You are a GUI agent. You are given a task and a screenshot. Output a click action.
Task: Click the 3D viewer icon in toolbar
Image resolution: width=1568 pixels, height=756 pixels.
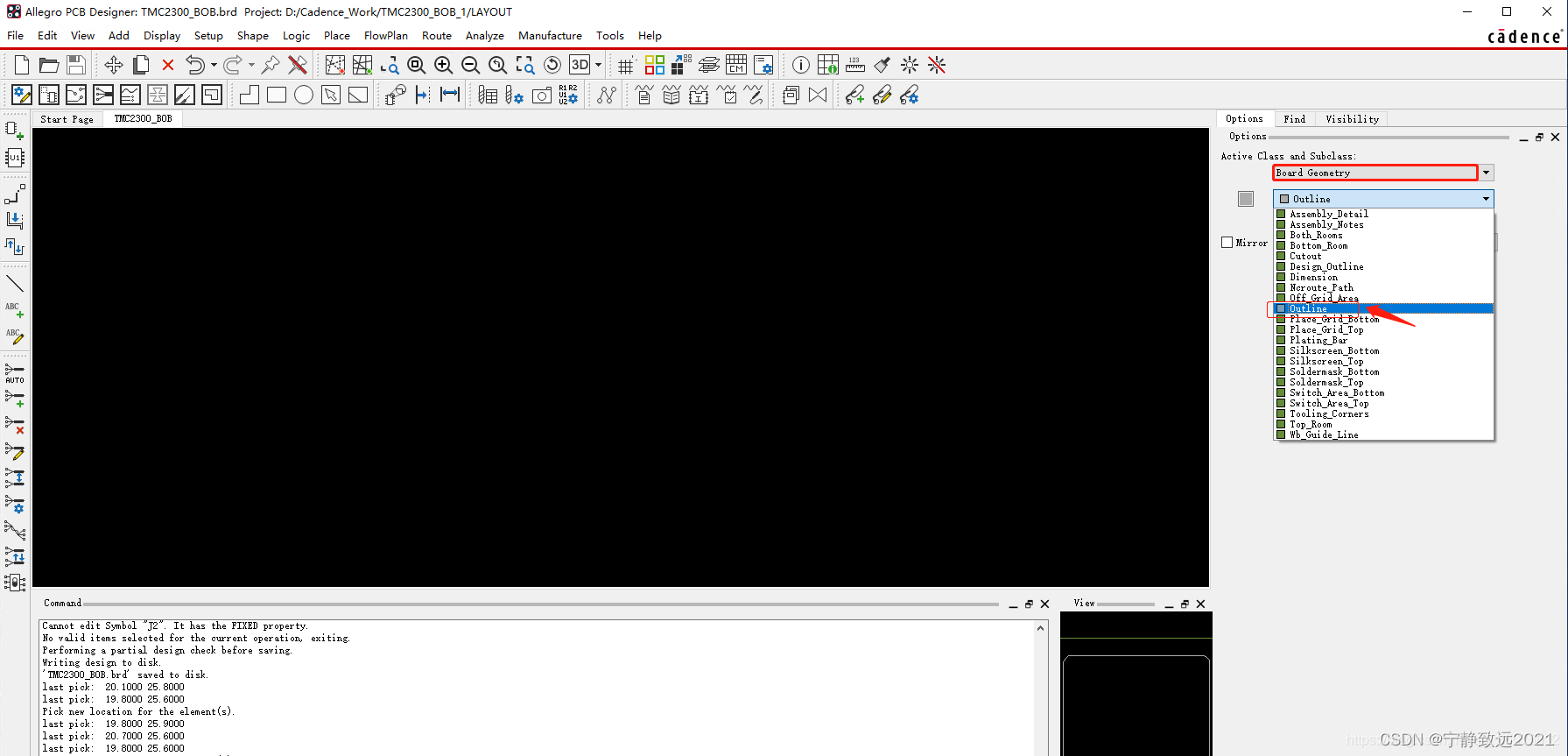[x=580, y=65]
